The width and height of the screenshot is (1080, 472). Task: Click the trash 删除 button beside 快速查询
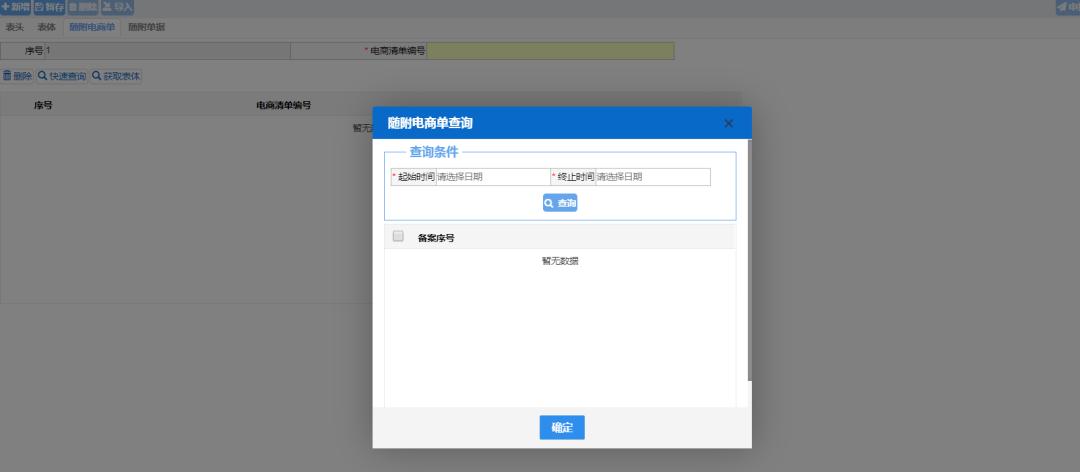coord(17,76)
